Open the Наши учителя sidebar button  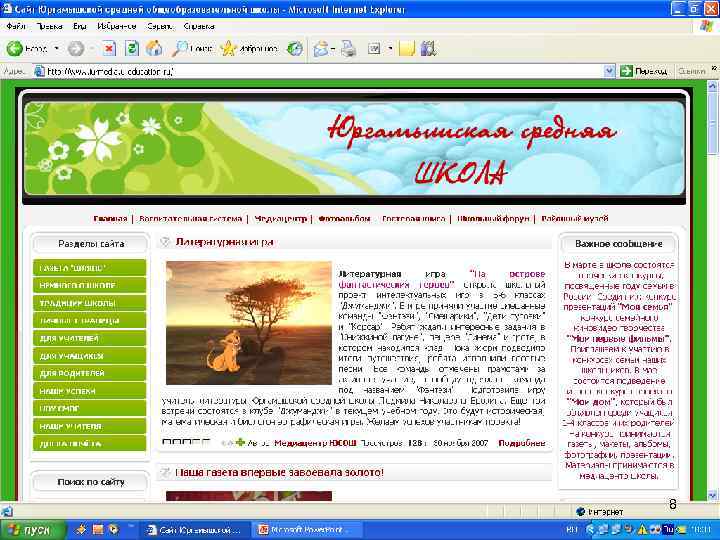point(90,426)
